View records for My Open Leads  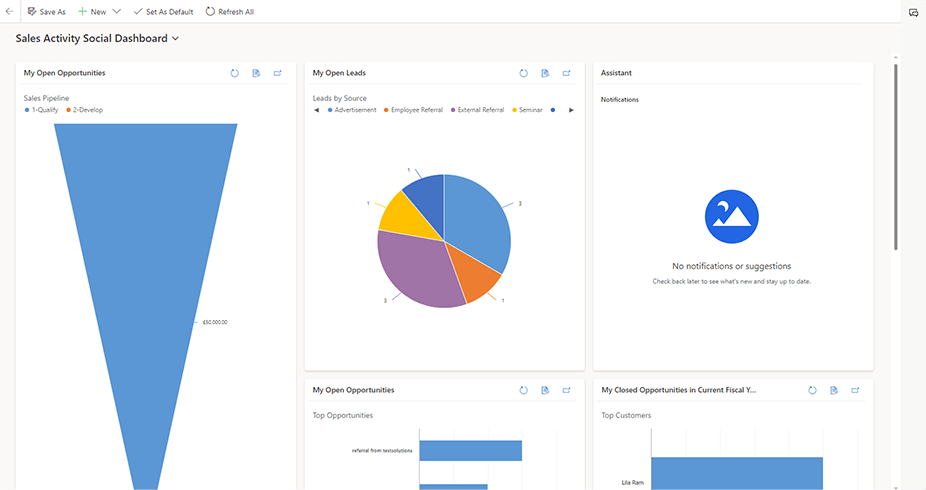545,73
